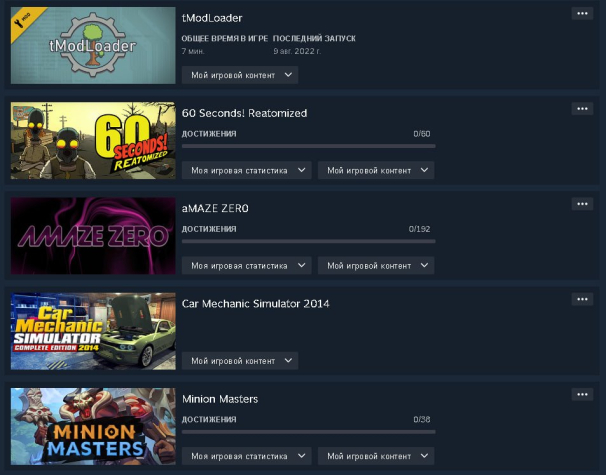This screenshot has height=475, width=606.
Task: Expand Minion Masters 'Мой игровой контент' dropdown
Action: click(x=376, y=456)
